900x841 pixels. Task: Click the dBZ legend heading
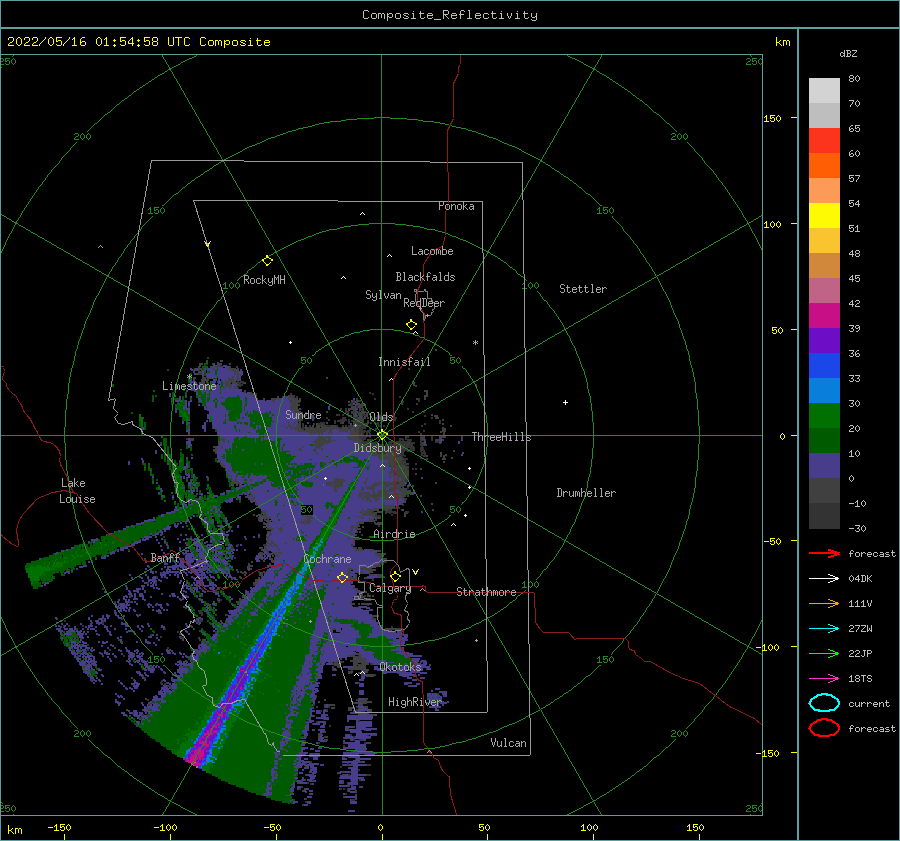[x=848, y=53]
